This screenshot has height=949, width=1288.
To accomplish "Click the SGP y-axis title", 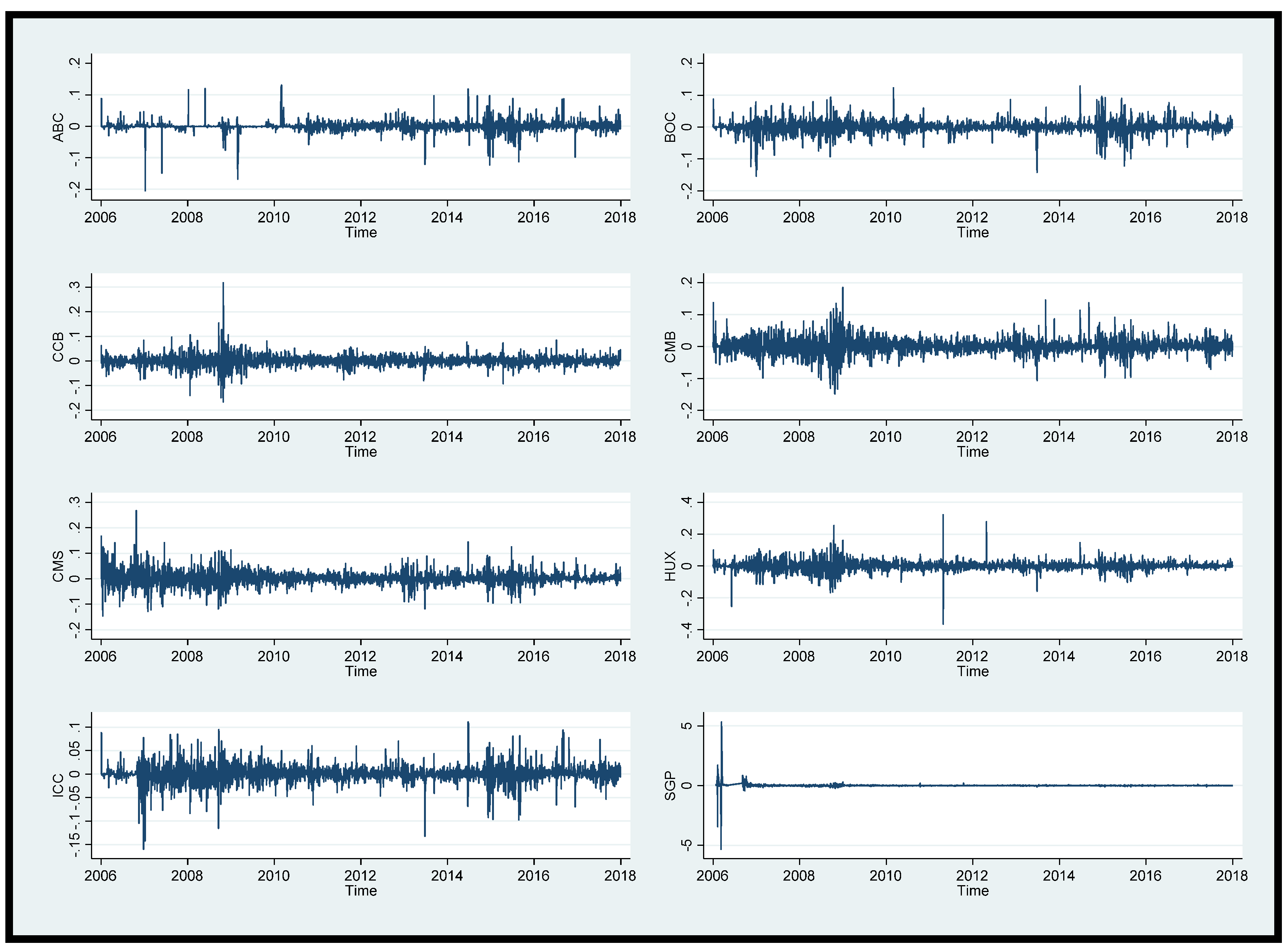I will (x=670, y=785).
